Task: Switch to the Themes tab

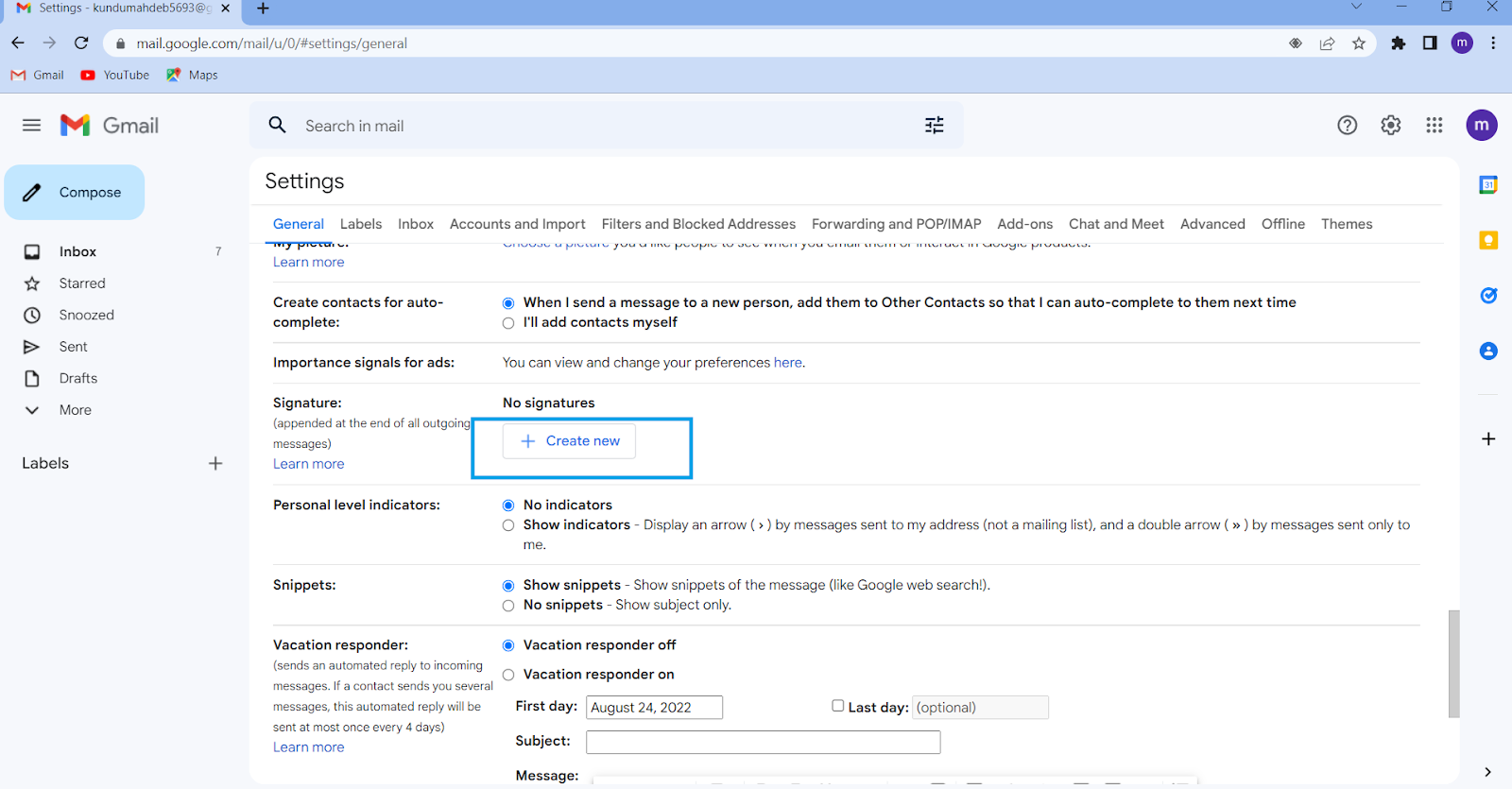Action: tap(1347, 224)
